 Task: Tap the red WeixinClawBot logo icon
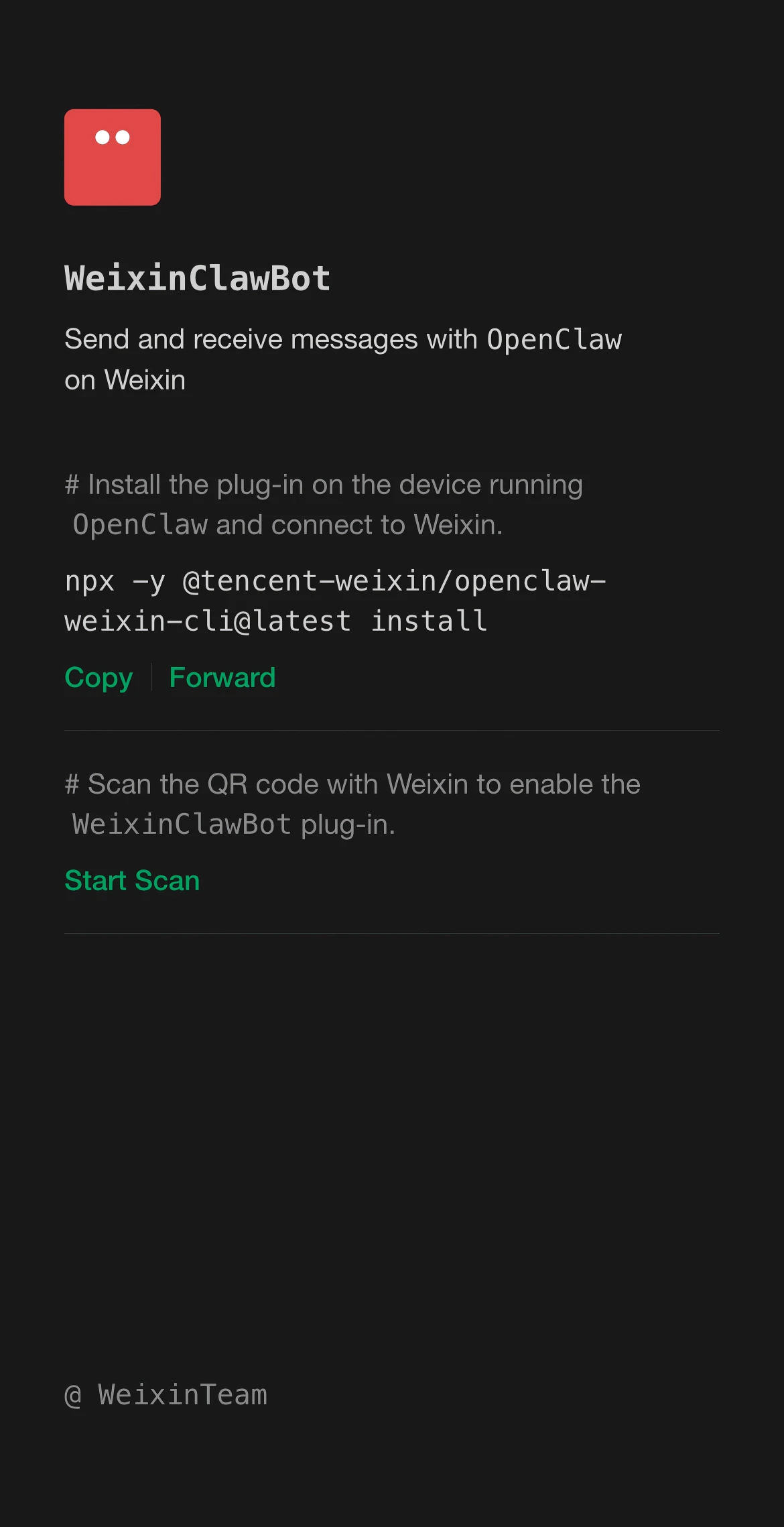(x=113, y=158)
